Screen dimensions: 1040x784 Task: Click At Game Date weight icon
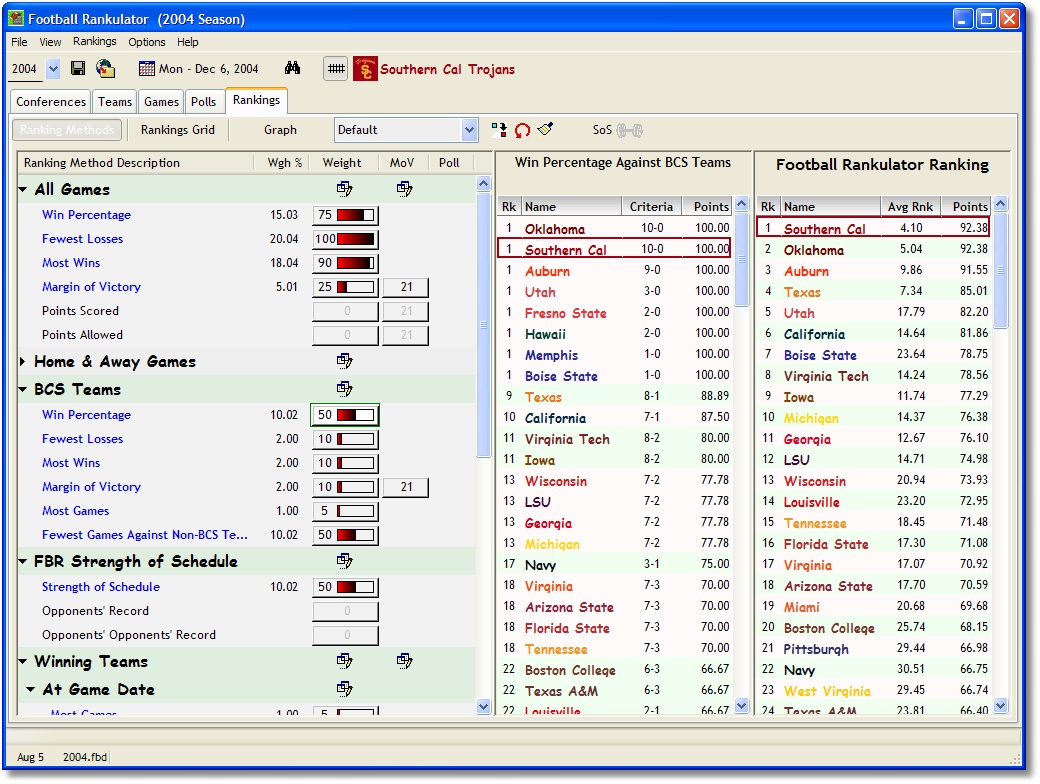(x=344, y=688)
